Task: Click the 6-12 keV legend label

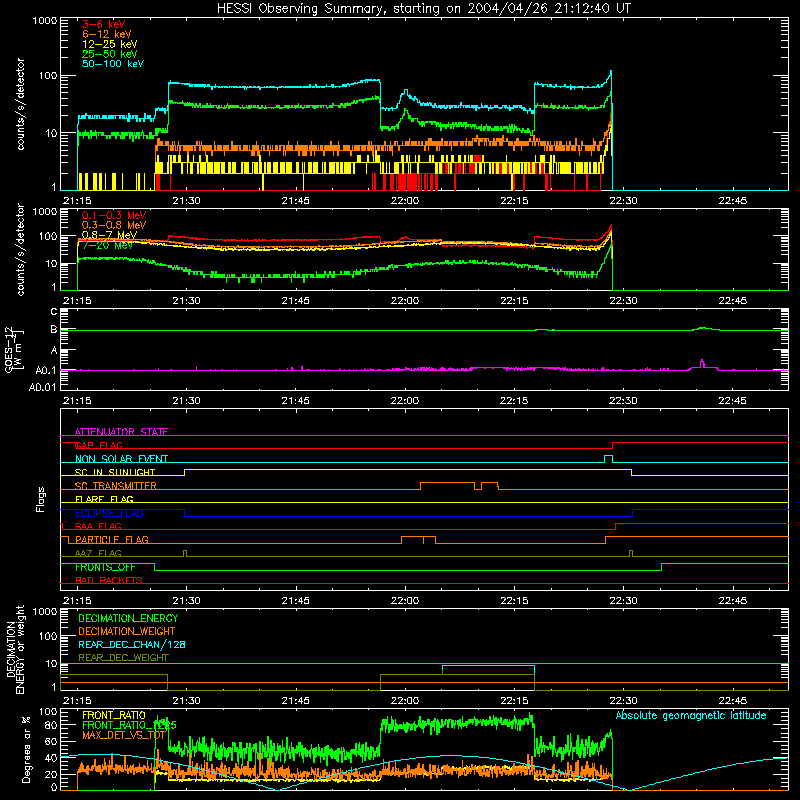Action: point(107,34)
